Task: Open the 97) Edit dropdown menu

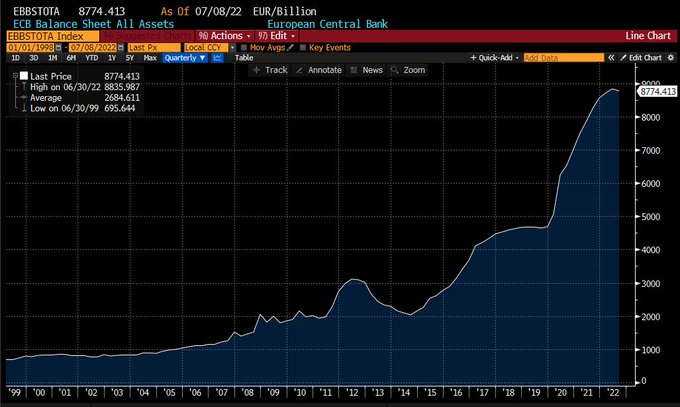Action: point(277,36)
